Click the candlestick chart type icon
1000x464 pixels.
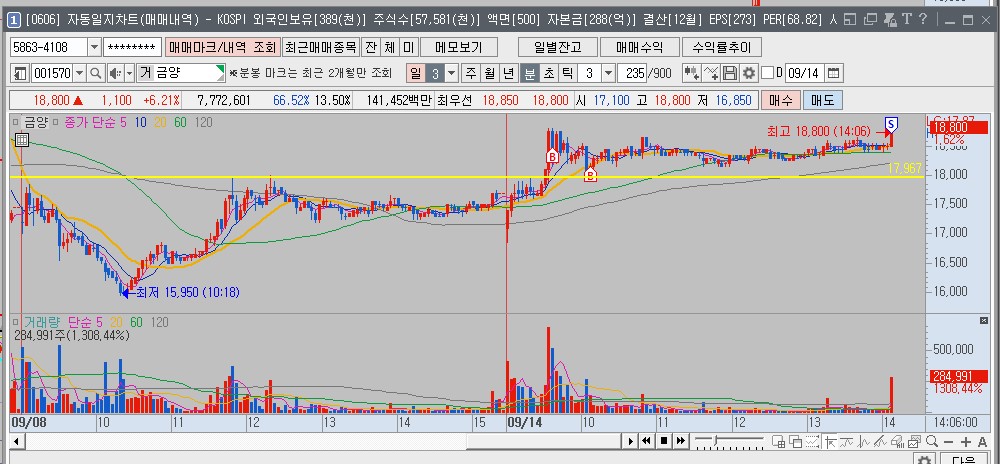coord(692,73)
